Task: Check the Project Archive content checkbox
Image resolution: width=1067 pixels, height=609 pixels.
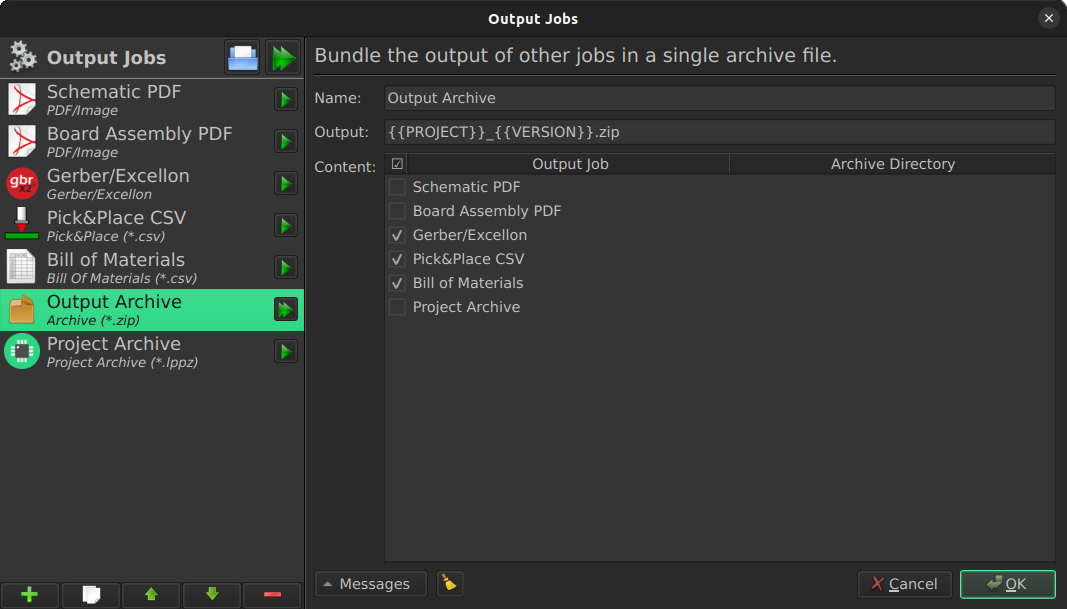Action: pos(397,308)
